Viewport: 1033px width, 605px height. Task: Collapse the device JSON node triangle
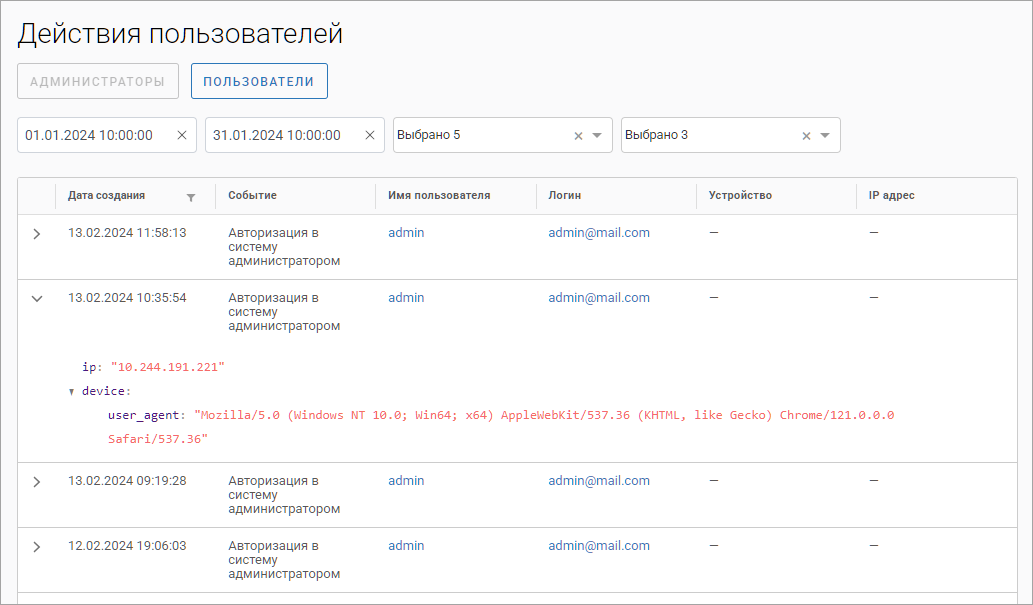72,392
